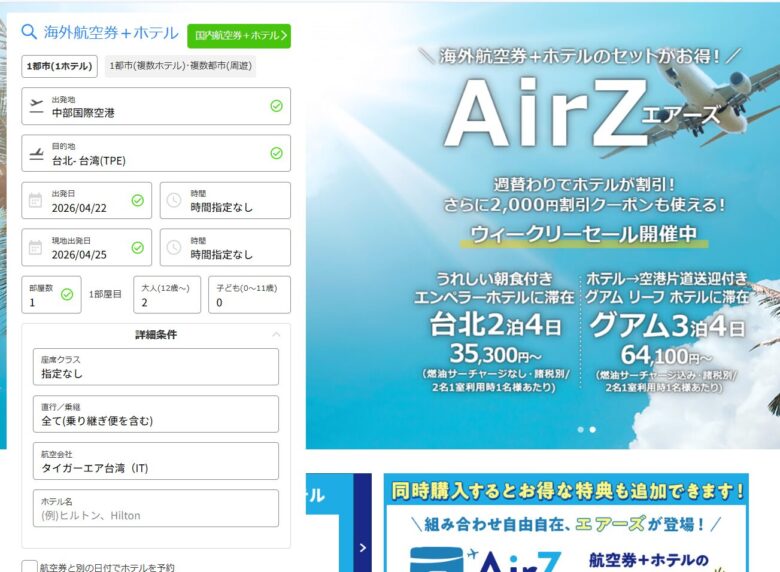Open the 大人(12歳～) adults dropdown
This screenshot has height=572, width=780.
click(x=167, y=295)
